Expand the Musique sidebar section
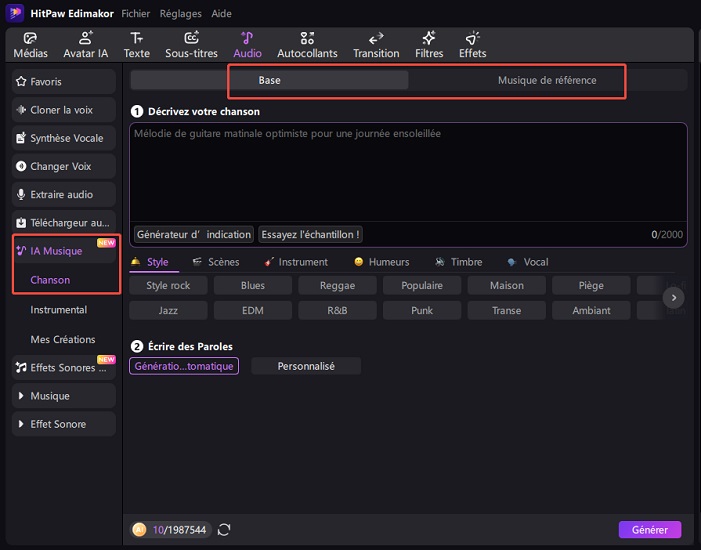701x550 pixels. click(66, 396)
